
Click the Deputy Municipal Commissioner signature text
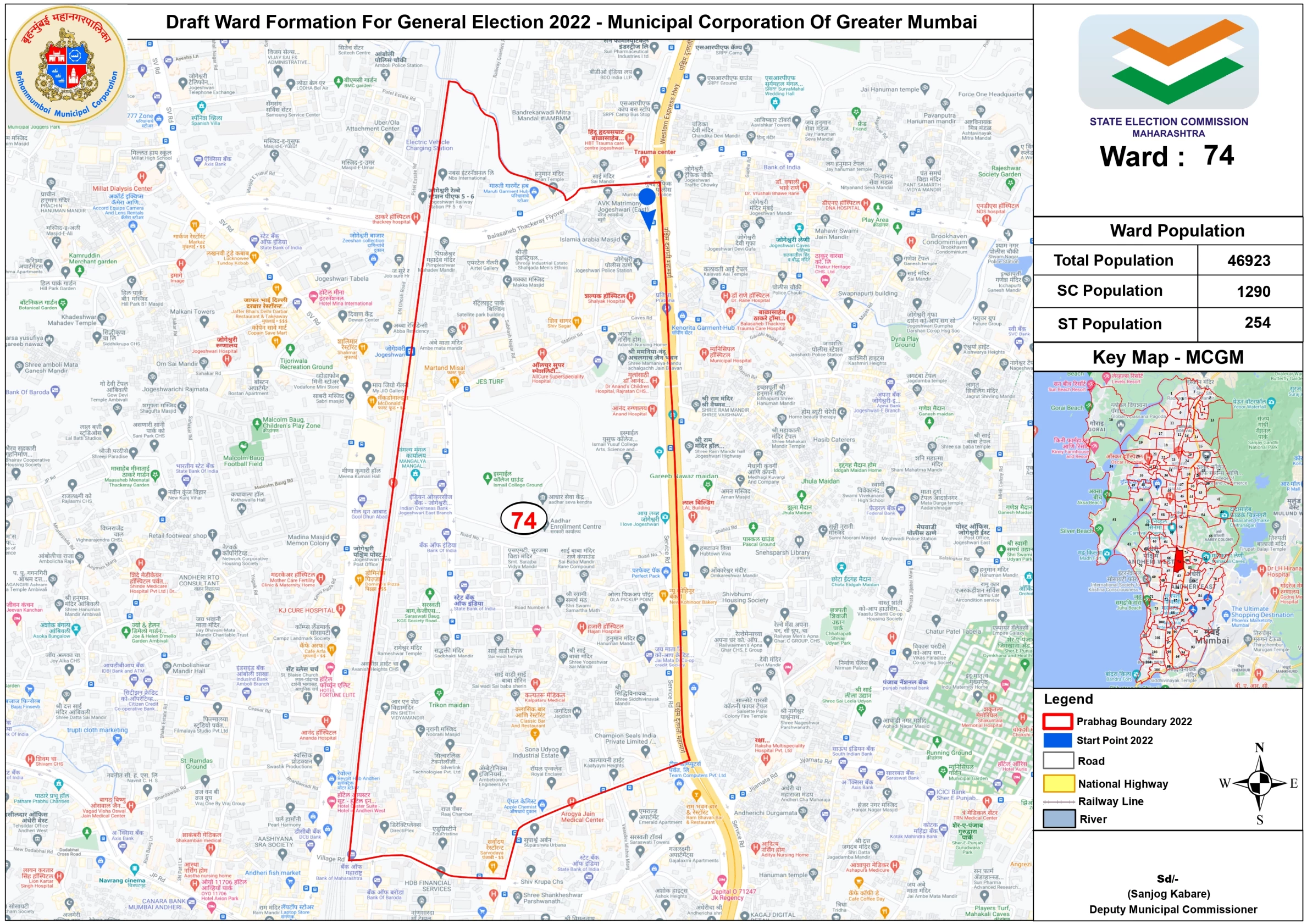(x=1173, y=909)
